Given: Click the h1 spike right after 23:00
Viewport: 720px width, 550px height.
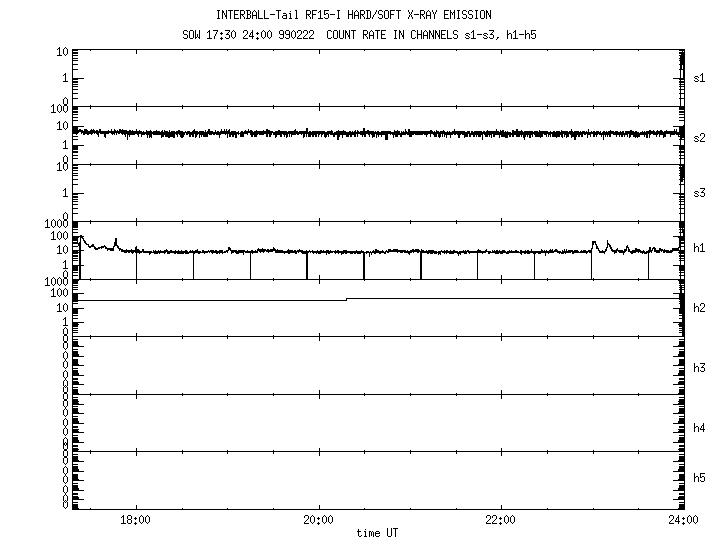Looking at the screenshot, I should click(x=594, y=242).
